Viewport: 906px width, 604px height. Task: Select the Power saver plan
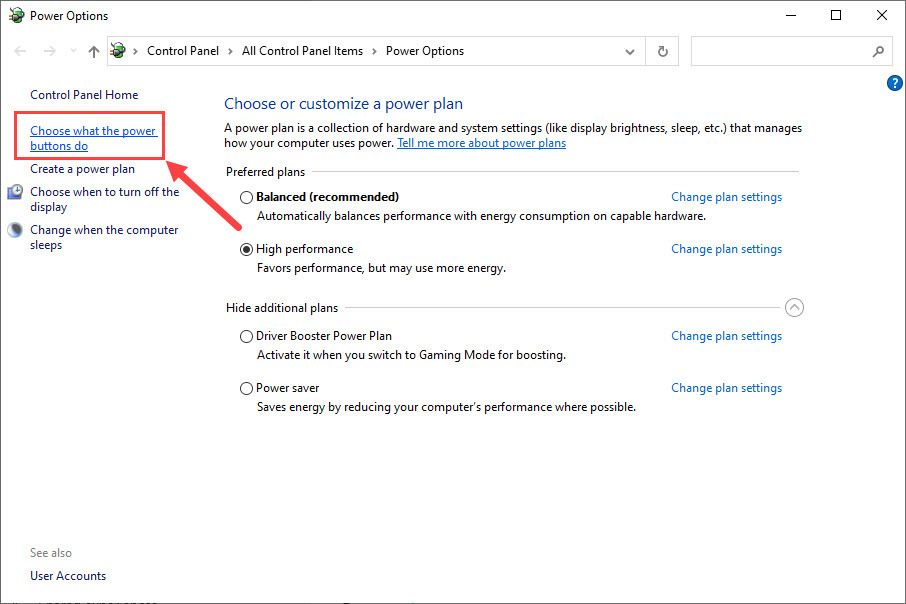[246, 388]
